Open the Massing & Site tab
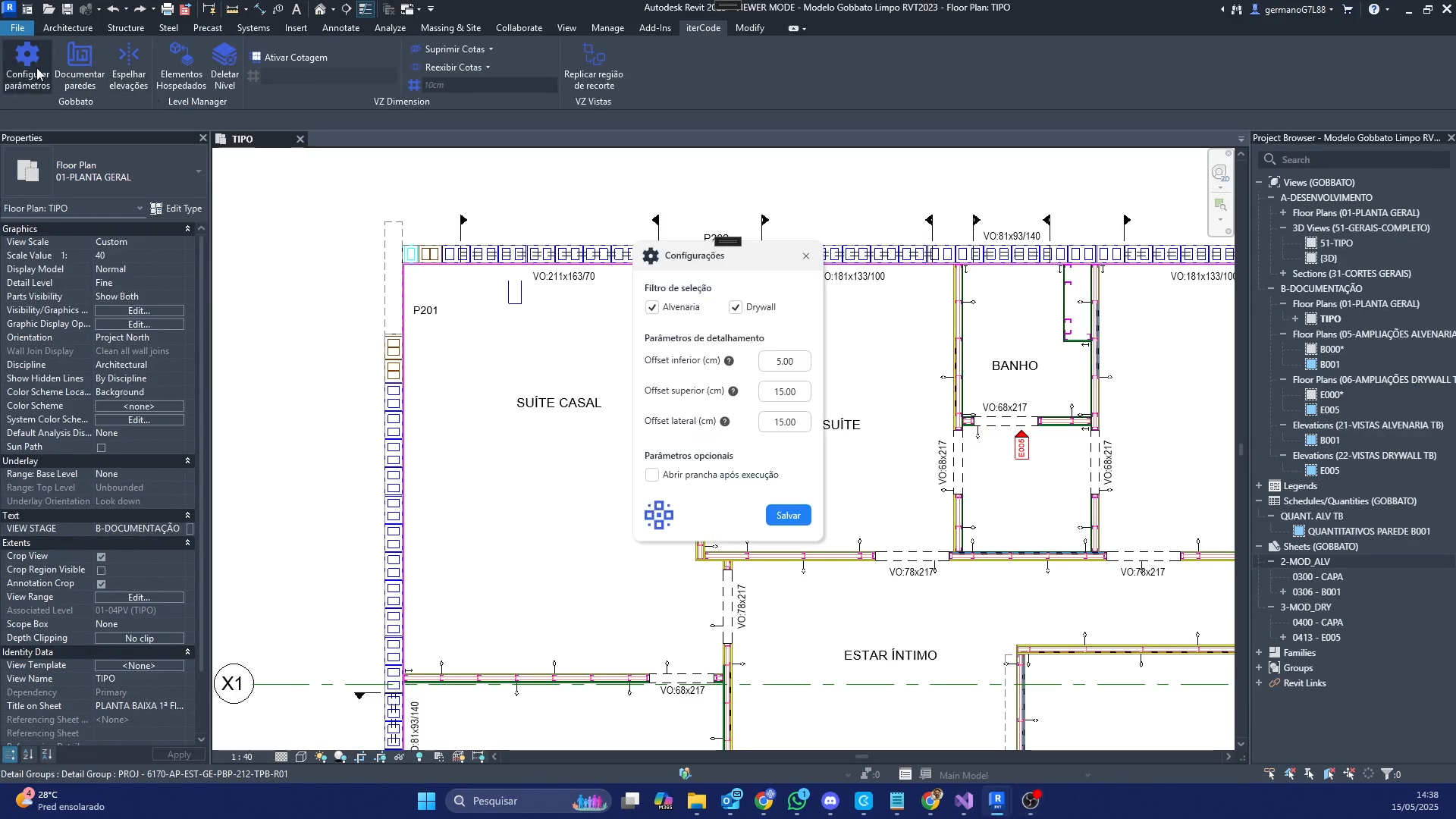This screenshot has width=1456, height=819. coord(450,28)
